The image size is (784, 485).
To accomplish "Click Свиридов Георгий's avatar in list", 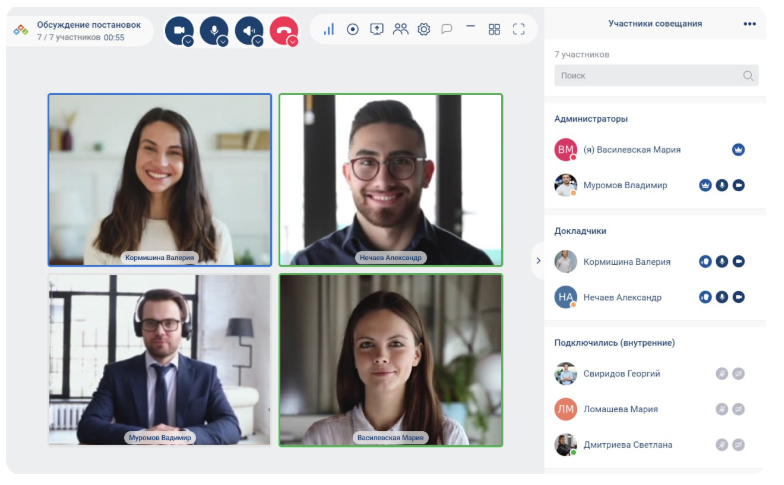I will [x=566, y=374].
